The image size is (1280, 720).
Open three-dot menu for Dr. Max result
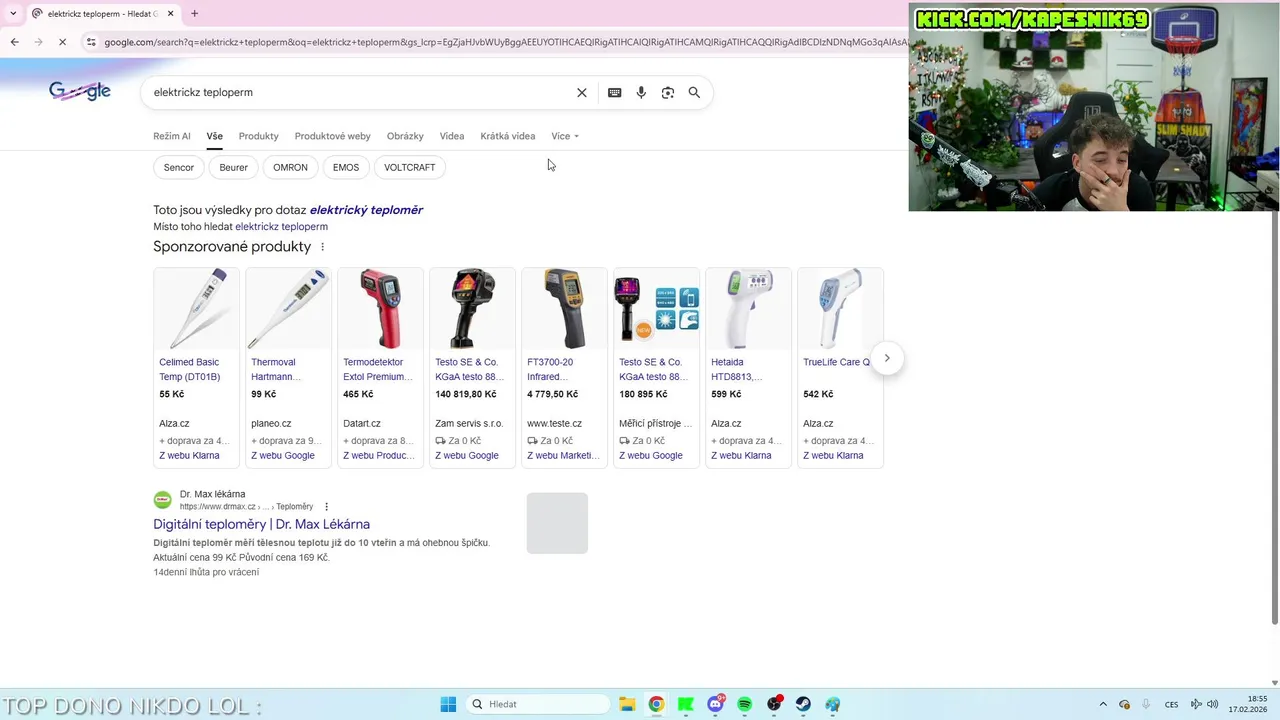[x=326, y=507]
